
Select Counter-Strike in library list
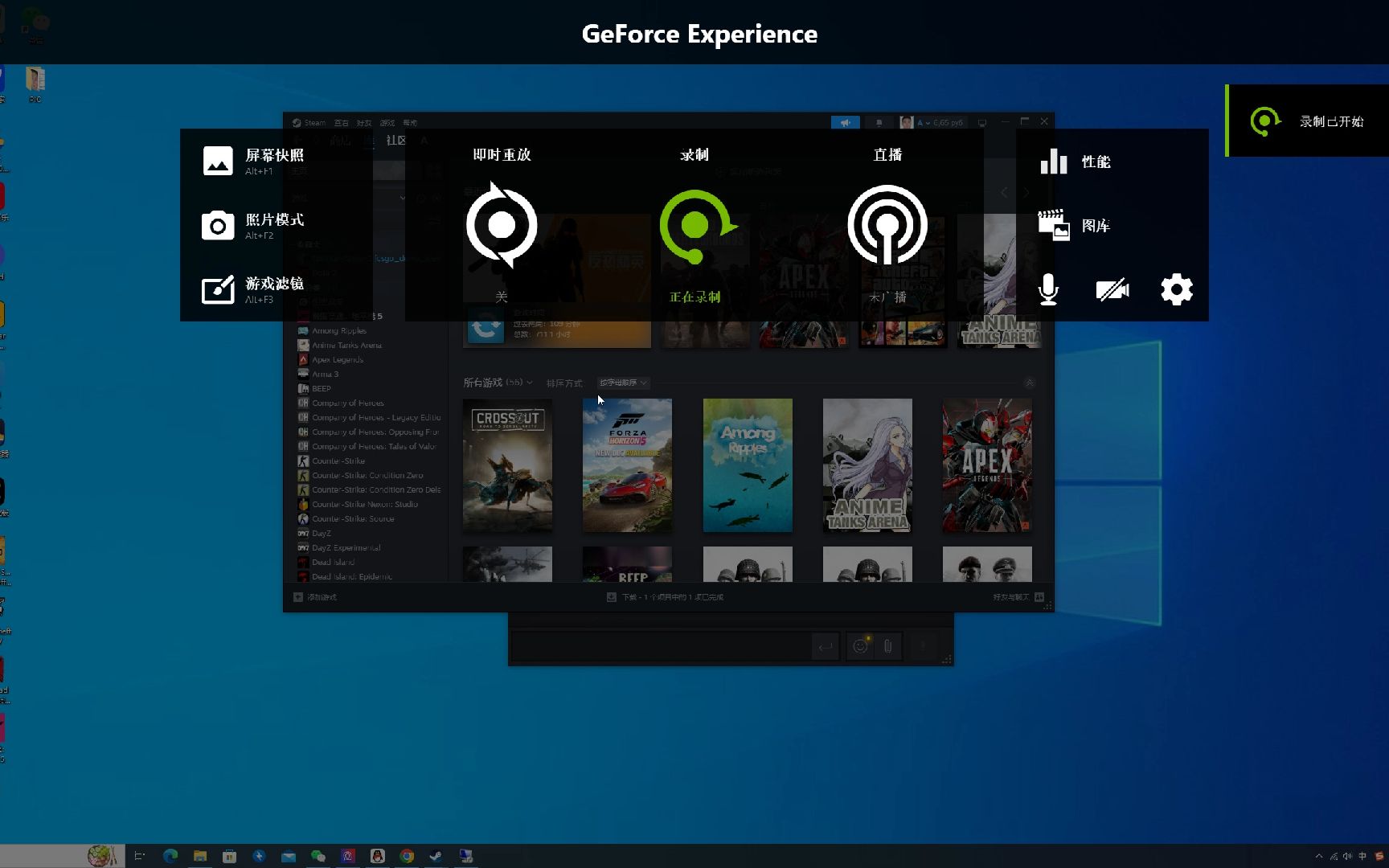[338, 461]
